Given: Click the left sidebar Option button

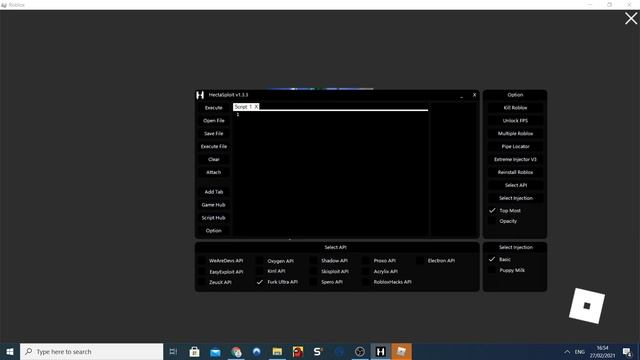Looking at the screenshot, I should pyautogui.click(x=213, y=231).
